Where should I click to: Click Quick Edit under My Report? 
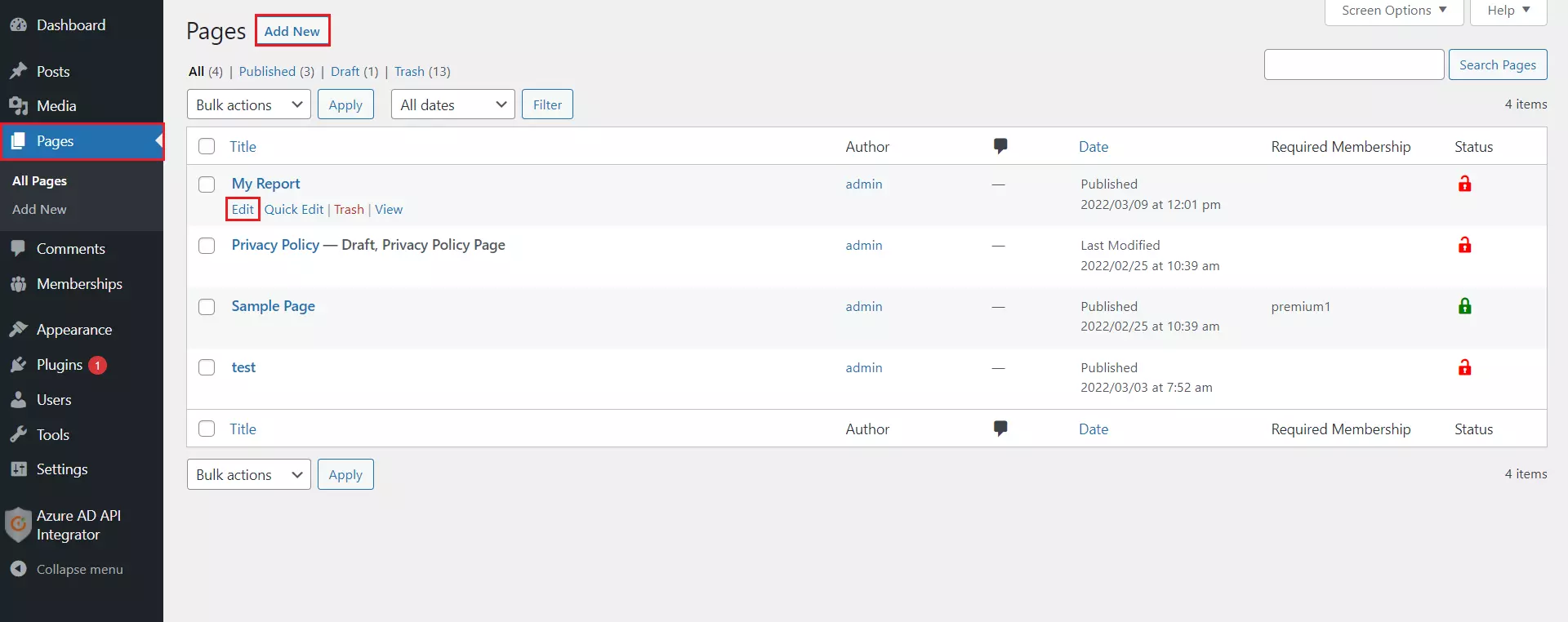[x=294, y=209]
